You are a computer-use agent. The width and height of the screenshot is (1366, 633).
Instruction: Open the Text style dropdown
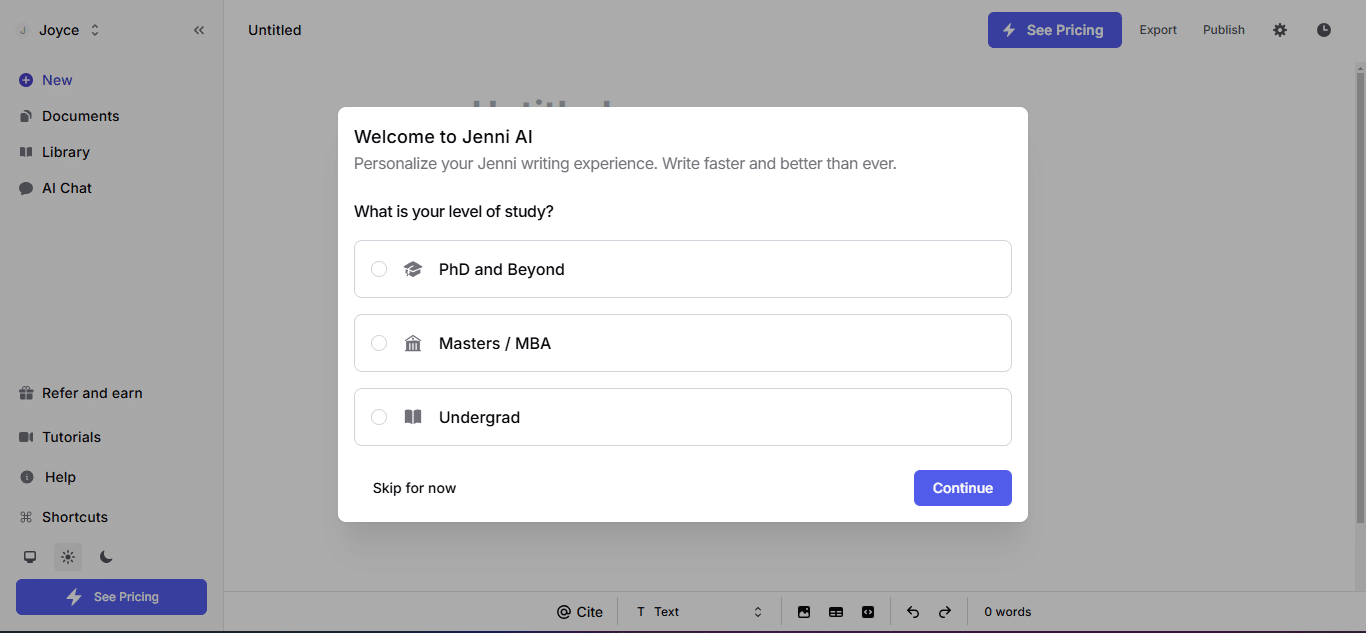click(x=699, y=612)
